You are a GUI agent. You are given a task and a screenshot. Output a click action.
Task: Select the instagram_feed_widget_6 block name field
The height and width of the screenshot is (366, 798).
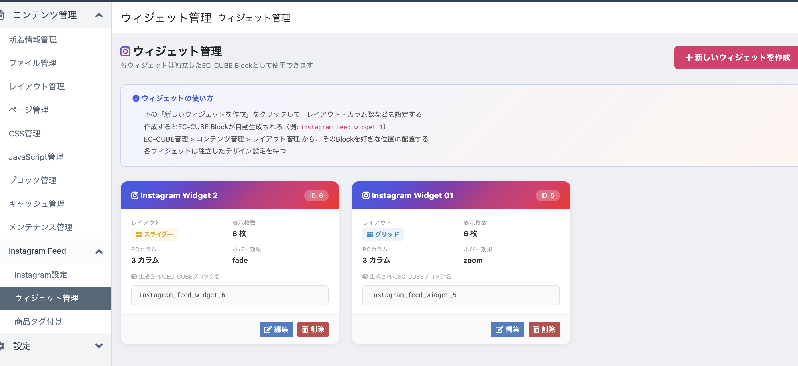[230, 295]
